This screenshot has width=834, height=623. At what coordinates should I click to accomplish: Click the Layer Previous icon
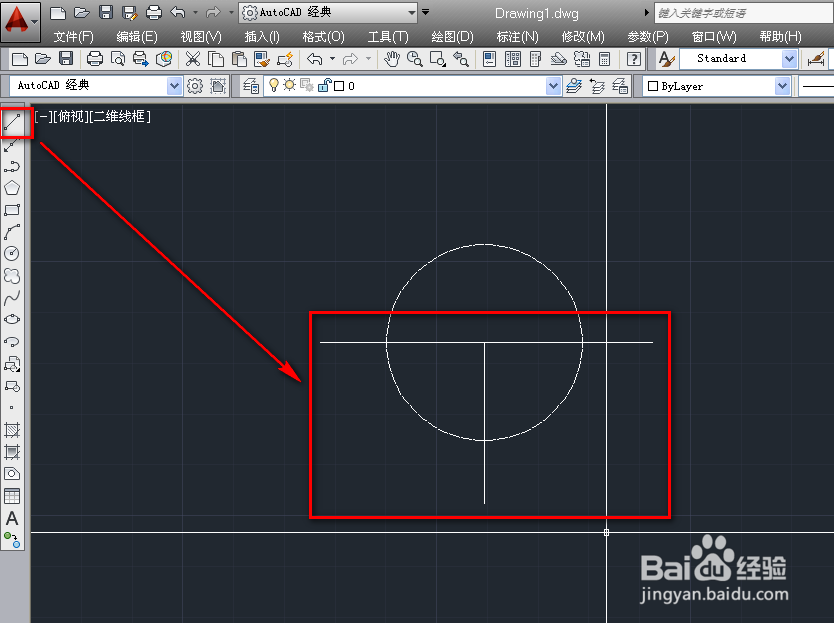tap(597, 86)
